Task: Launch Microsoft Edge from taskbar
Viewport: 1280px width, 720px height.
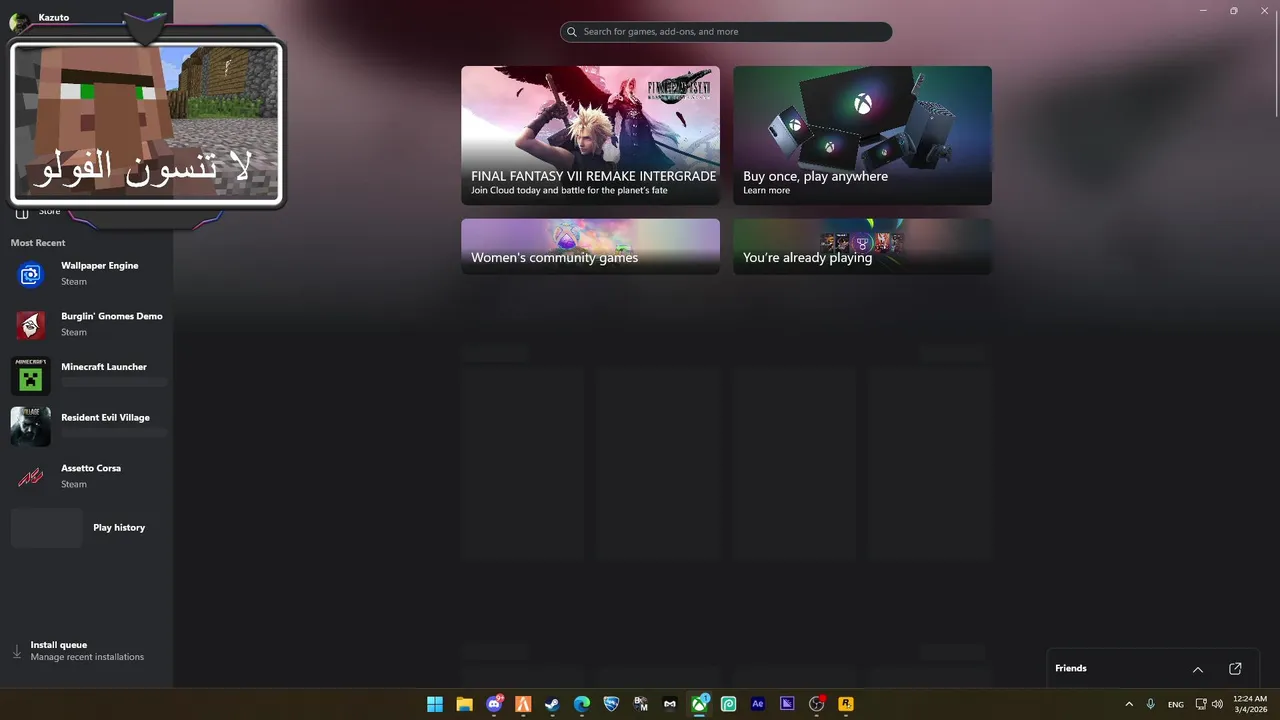Action: coord(582,704)
